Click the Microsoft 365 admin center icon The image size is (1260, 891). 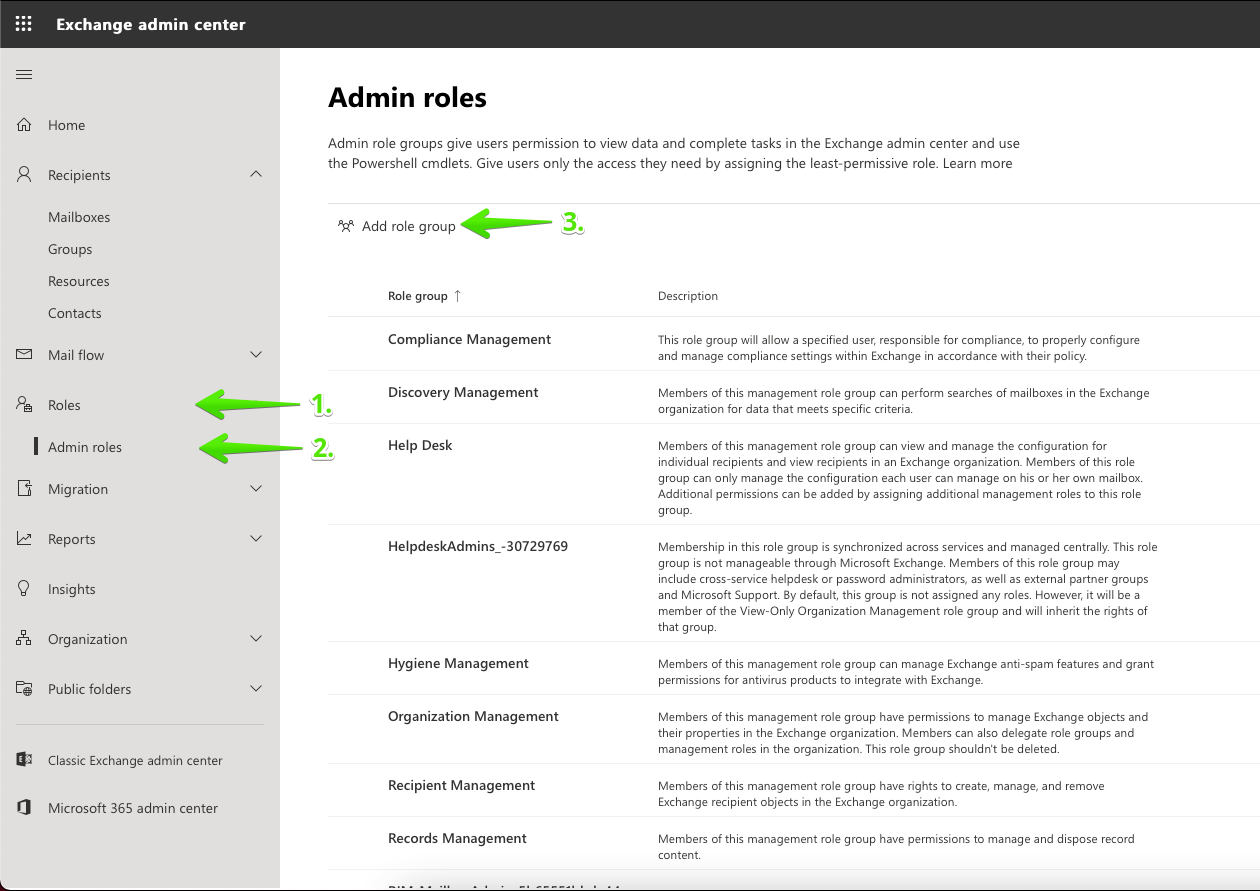pos(25,808)
